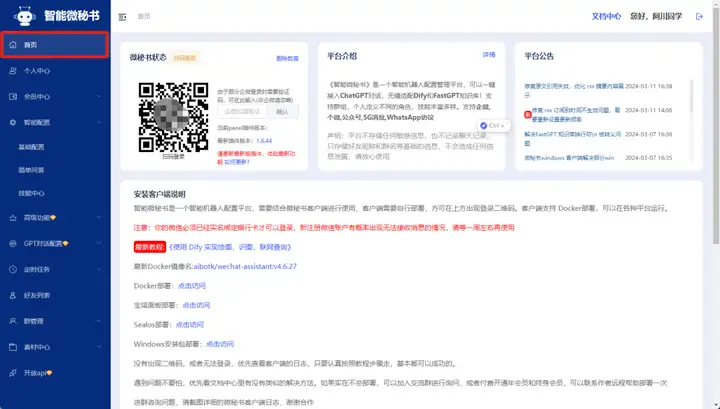Click the crown icon beside 高级功能
The height and width of the screenshot is (409, 720).
(x=13, y=218)
